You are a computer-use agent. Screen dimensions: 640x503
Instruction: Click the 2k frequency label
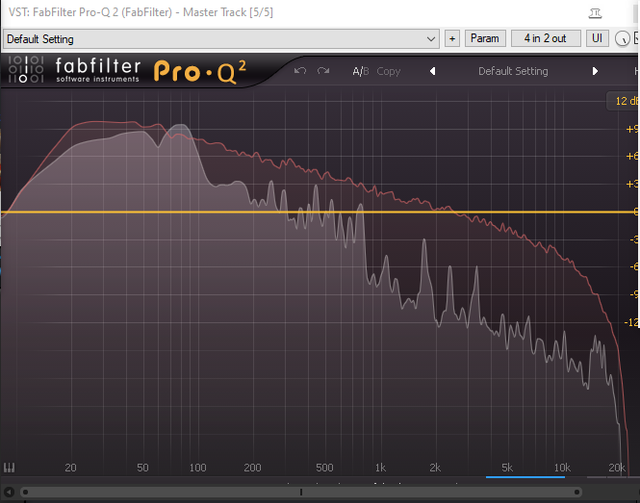point(435,467)
